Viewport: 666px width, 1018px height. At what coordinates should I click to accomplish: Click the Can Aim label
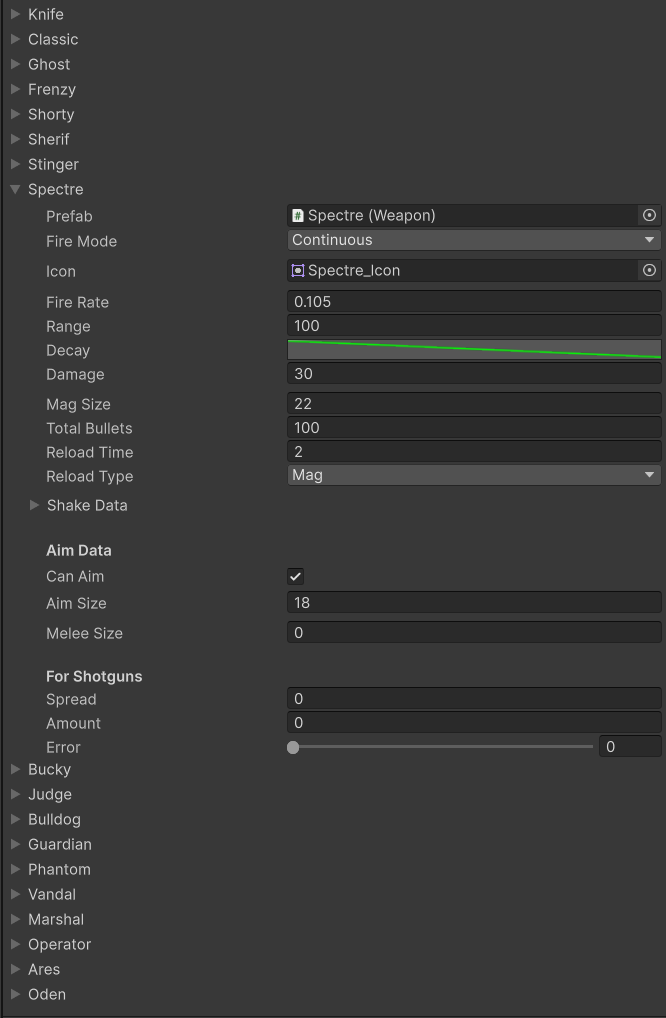[x=75, y=577]
